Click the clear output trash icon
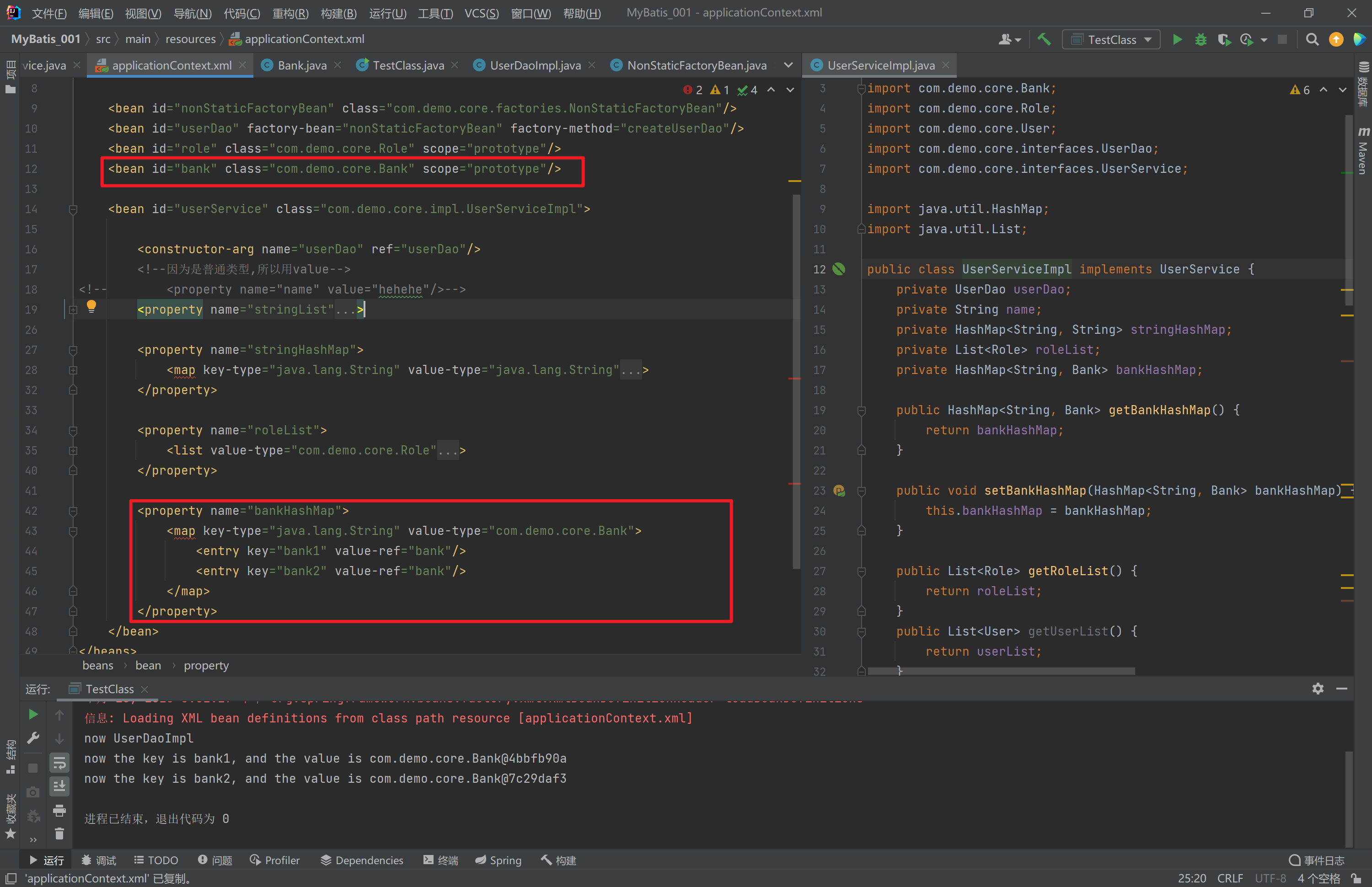Image resolution: width=1372 pixels, height=887 pixels. (59, 834)
